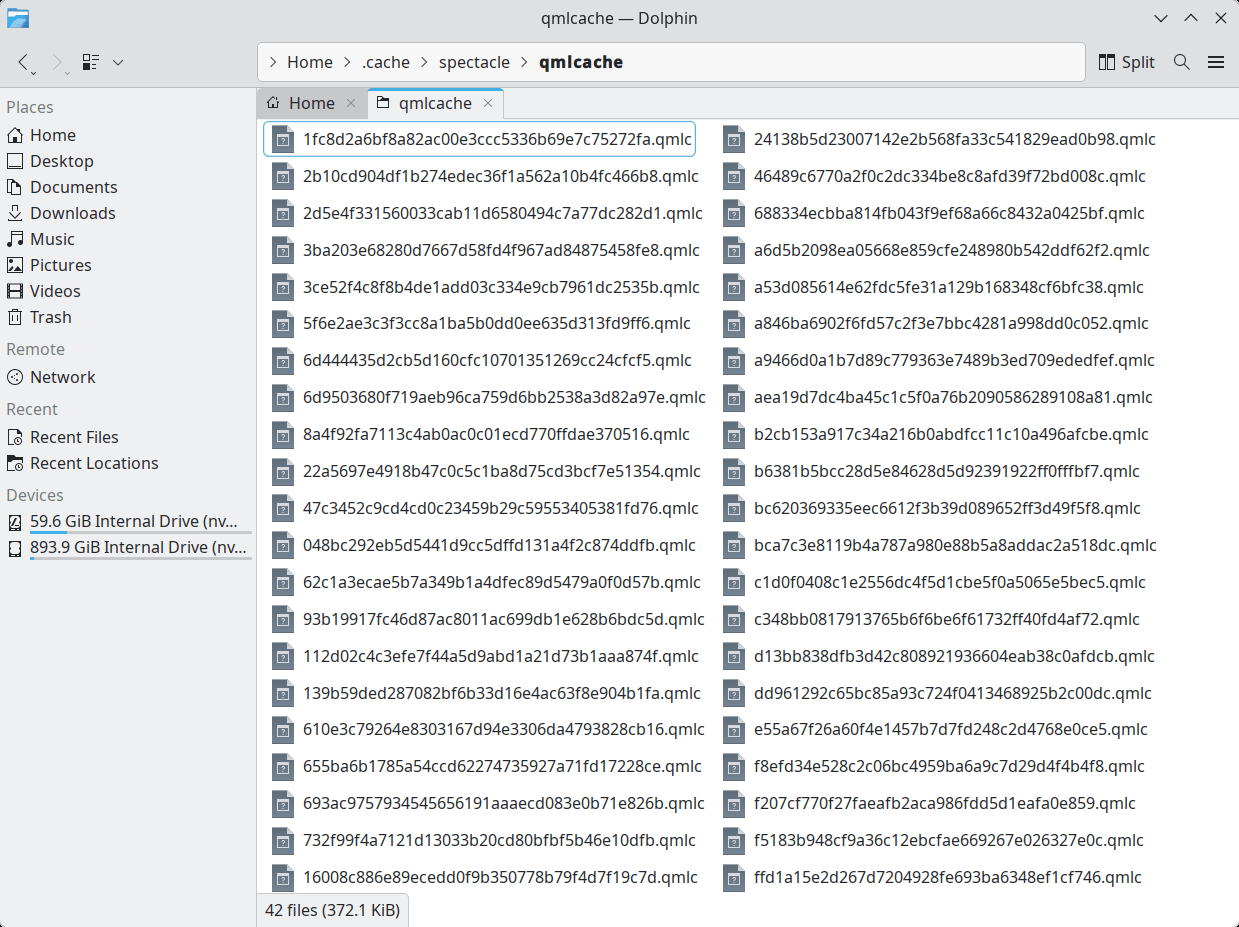
Task: Open Recent Files in sidebar
Action: coord(74,437)
